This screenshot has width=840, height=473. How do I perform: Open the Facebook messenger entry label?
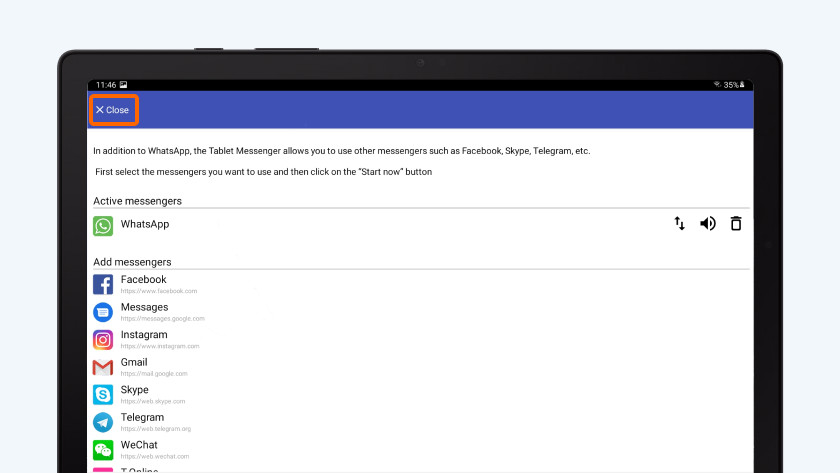[x=144, y=280]
